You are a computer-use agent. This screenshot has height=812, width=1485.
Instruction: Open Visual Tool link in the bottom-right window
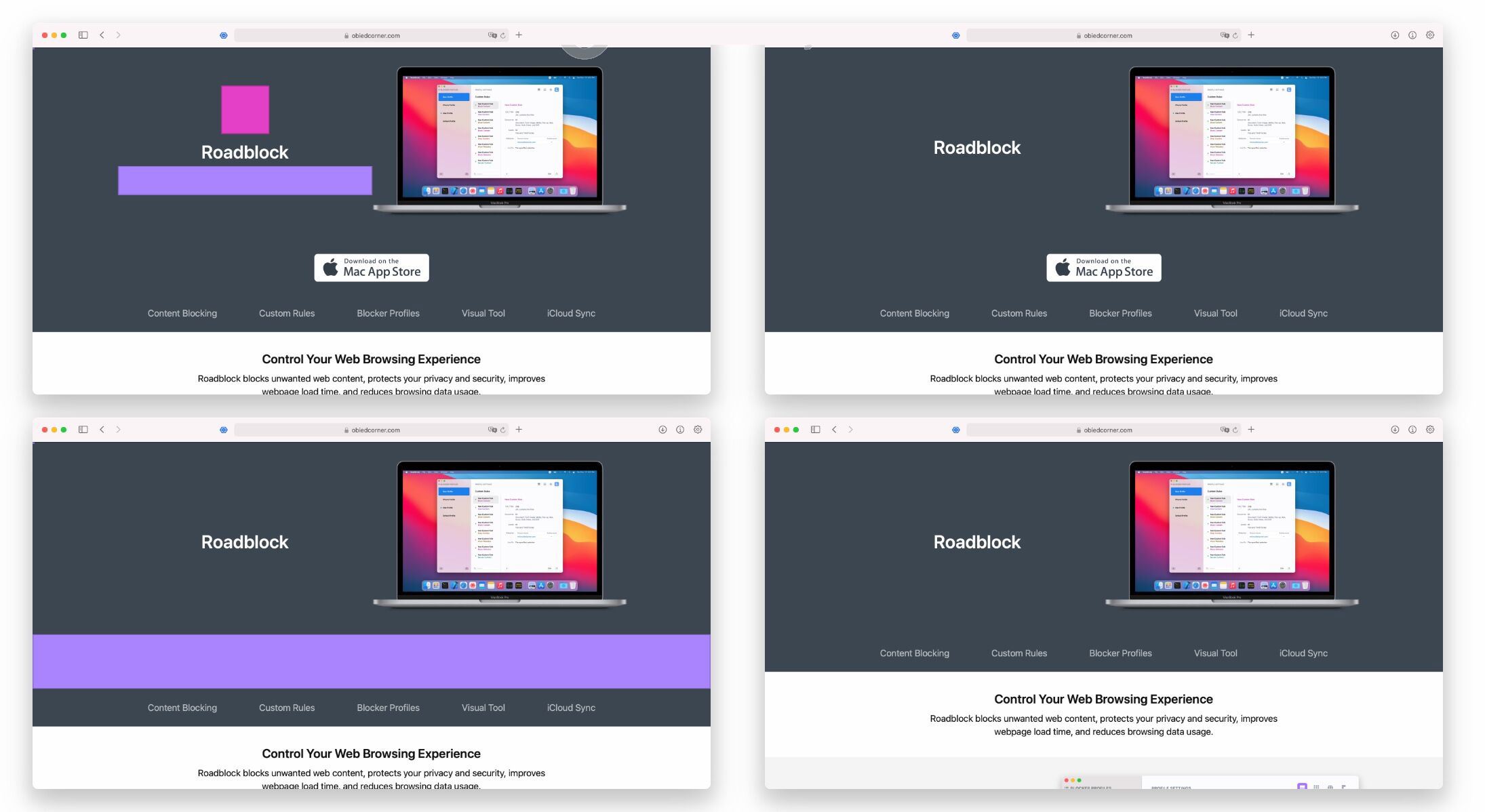click(1216, 653)
